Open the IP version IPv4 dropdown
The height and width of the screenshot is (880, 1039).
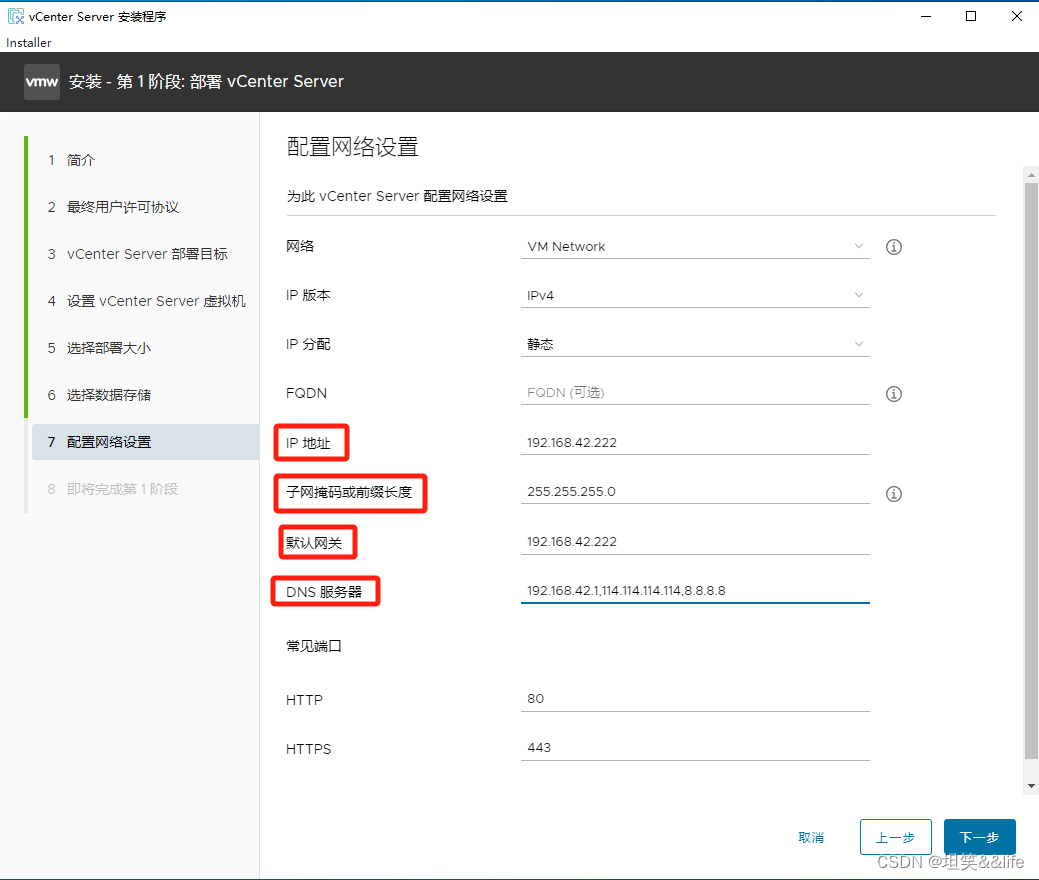point(694,296)
